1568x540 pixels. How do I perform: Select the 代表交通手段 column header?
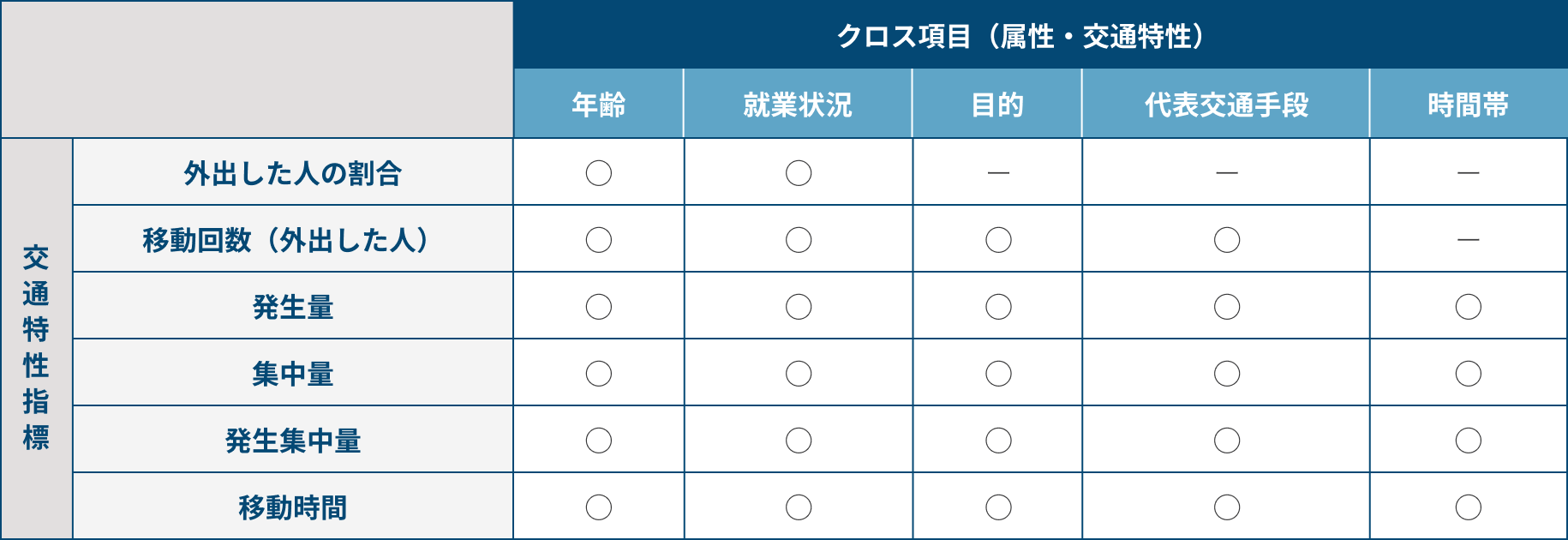tap(1226, 105)
